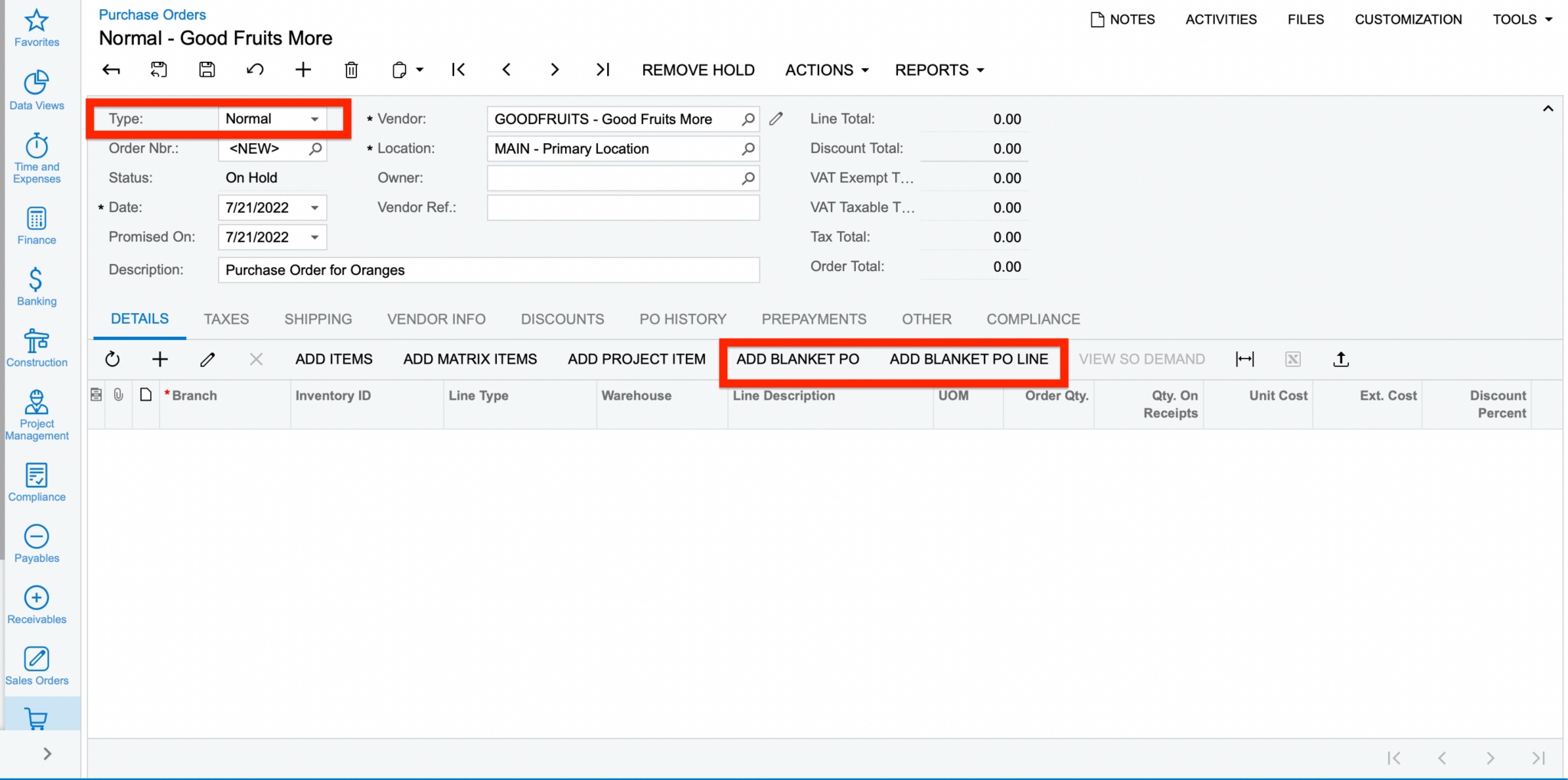Click the Remove Hold button
This screenshot has height=780, width=1568.
click(x=697, y=70)
